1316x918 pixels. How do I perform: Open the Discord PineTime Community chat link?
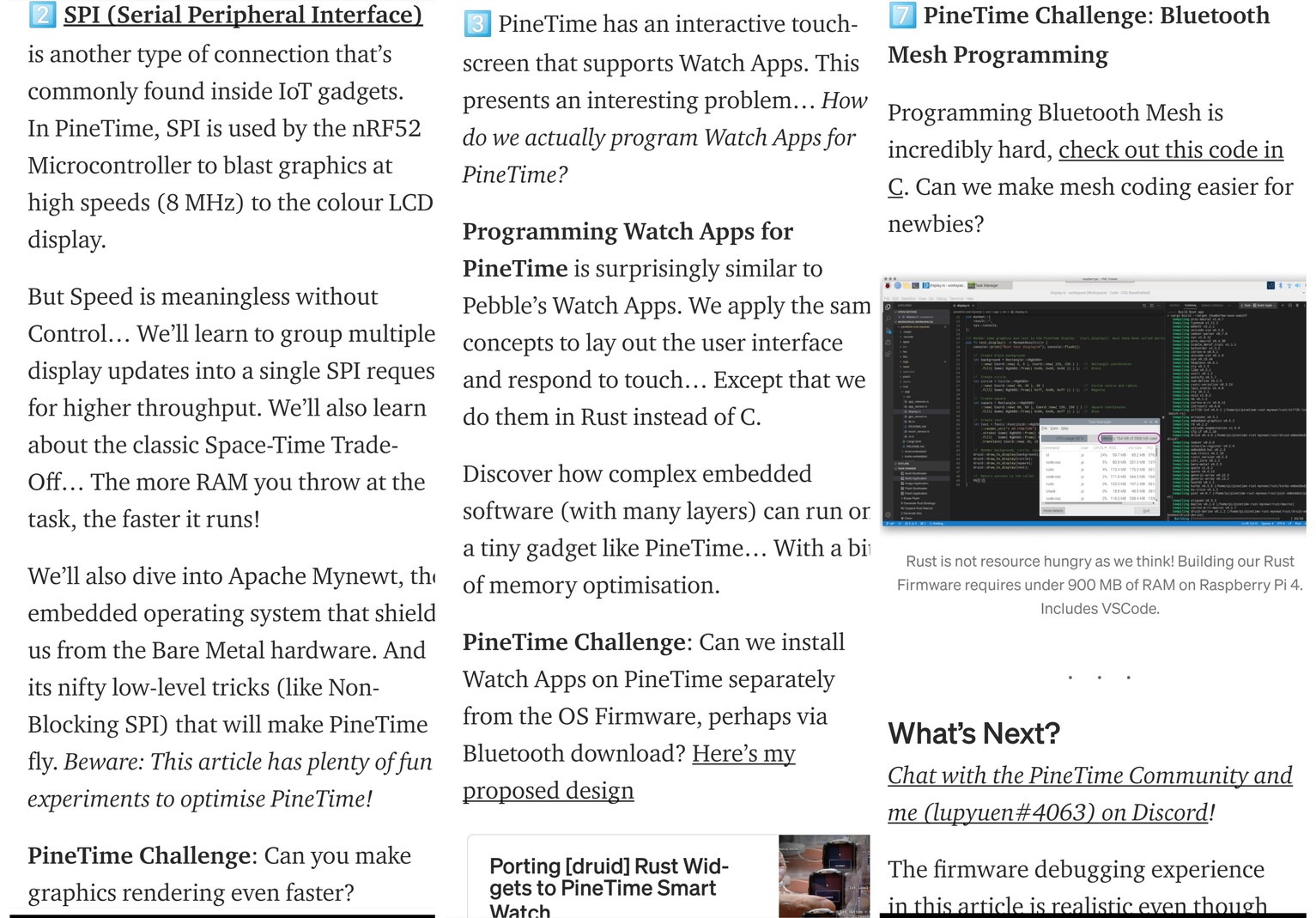point(1089,775)
